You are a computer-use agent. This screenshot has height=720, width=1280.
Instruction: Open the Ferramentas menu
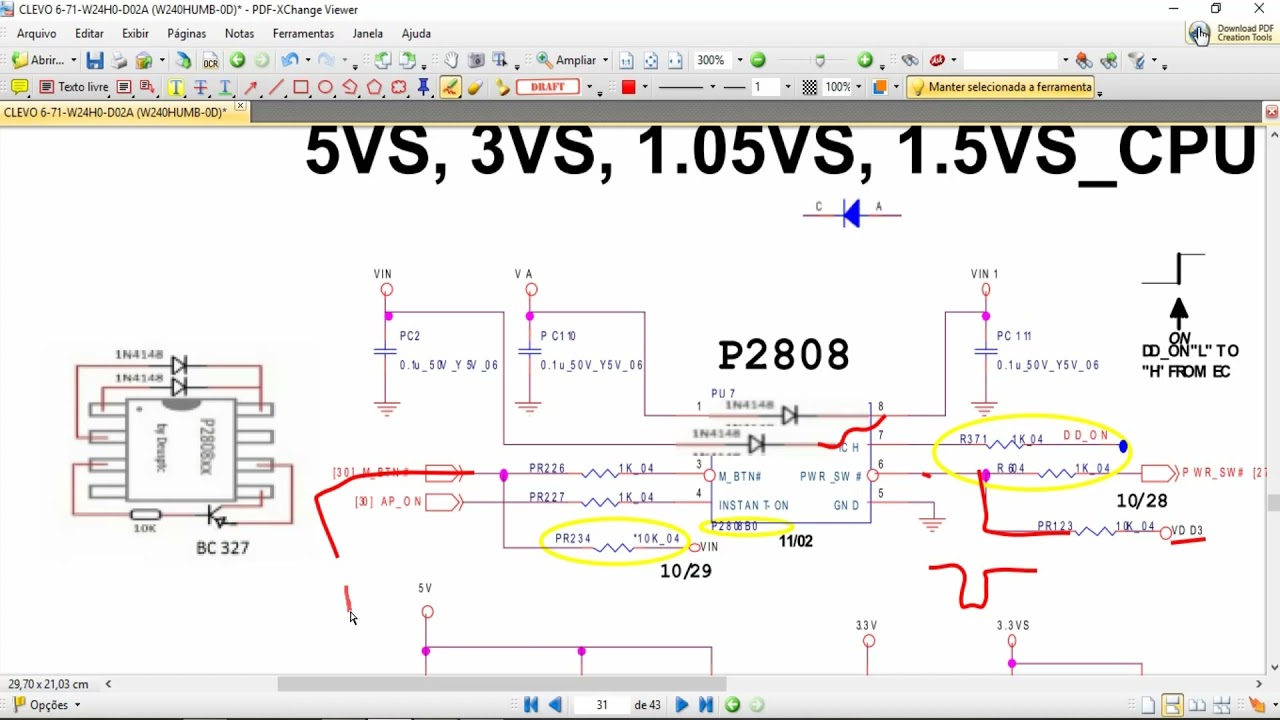(x=303, y=33)
